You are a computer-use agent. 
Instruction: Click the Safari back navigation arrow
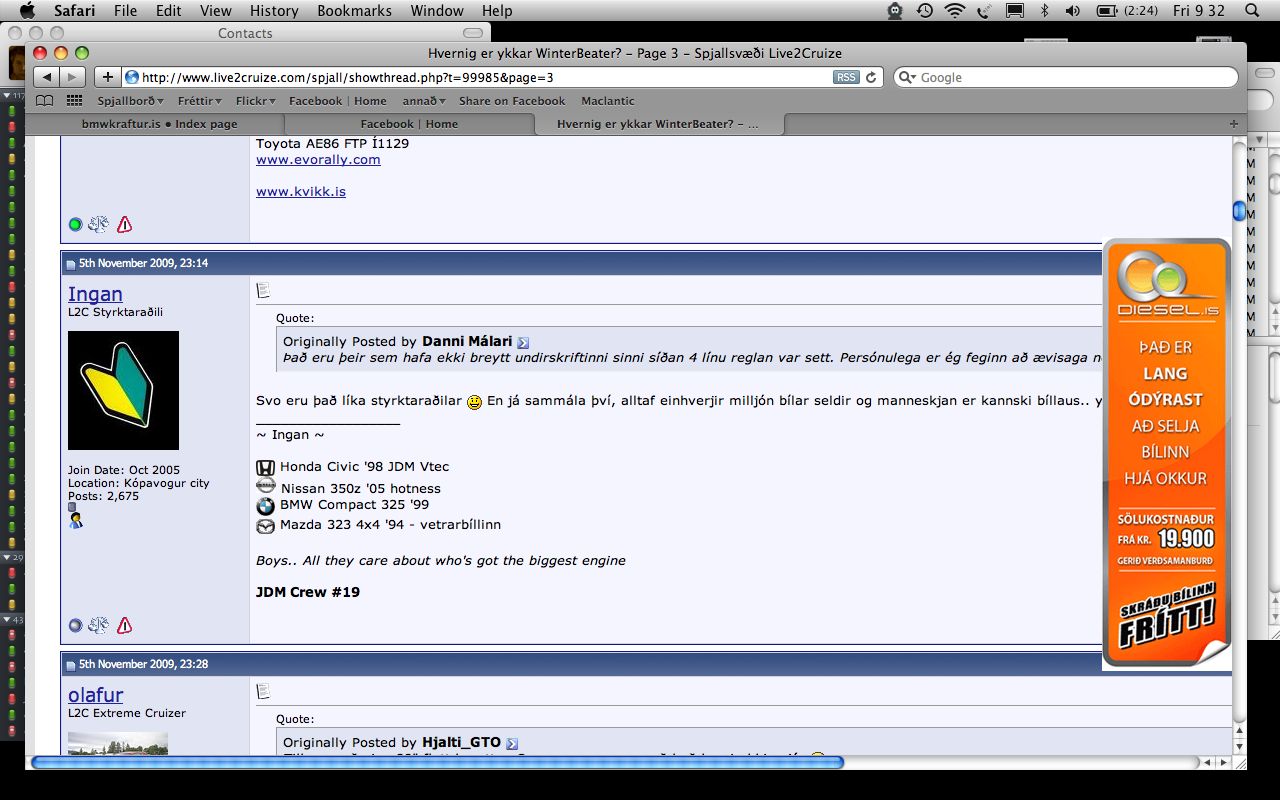(47, 77)
